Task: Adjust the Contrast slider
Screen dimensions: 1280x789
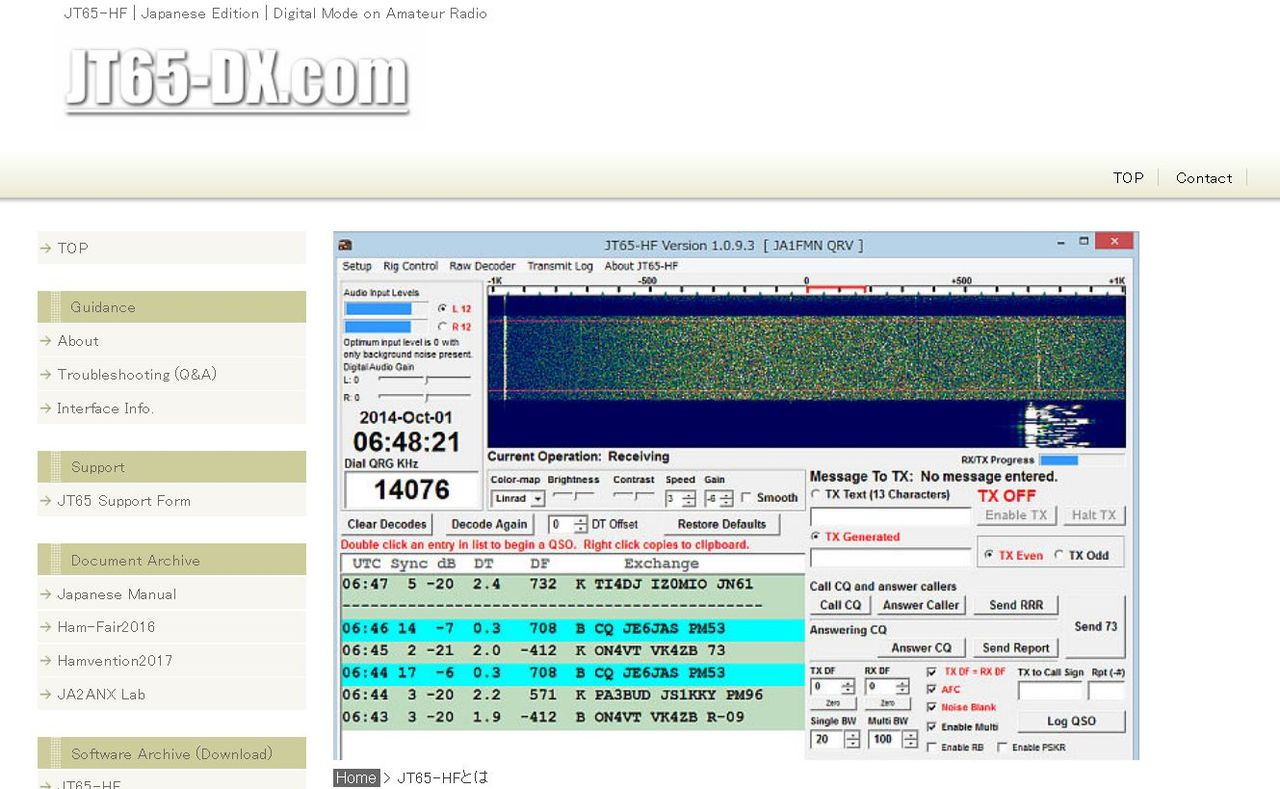Action: click(634, 496)
